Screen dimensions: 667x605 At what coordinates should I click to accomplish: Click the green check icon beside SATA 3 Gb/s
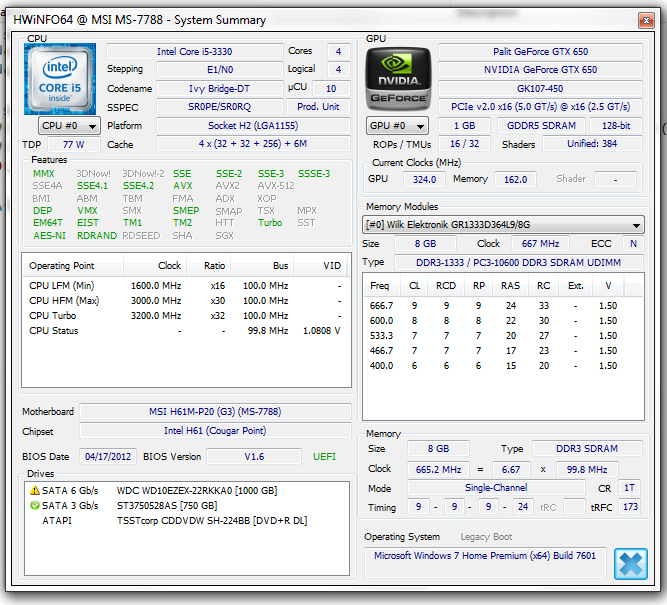point(34,505)
